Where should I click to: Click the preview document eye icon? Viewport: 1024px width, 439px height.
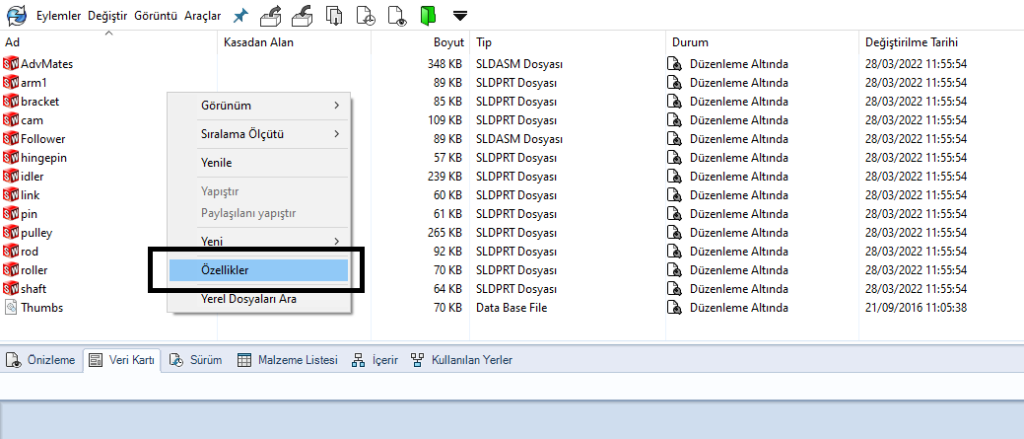pyautogui.click(x=397, y=15)
